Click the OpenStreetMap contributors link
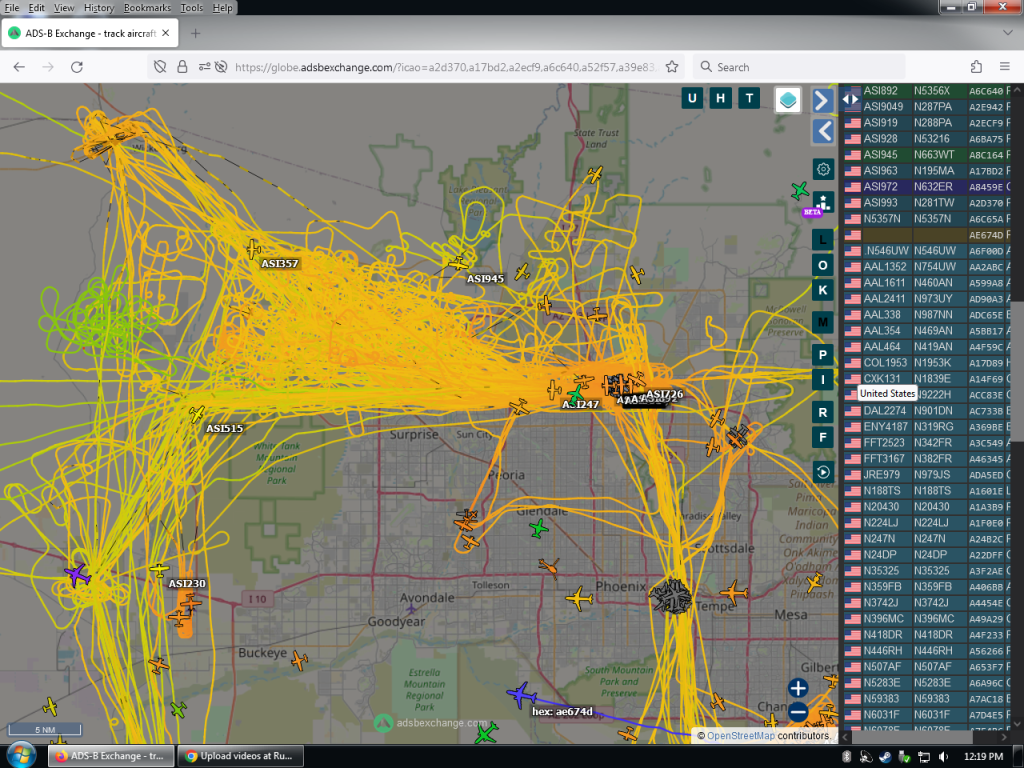This screenshot has height=768, width=1024. click(x=741, y=736)
